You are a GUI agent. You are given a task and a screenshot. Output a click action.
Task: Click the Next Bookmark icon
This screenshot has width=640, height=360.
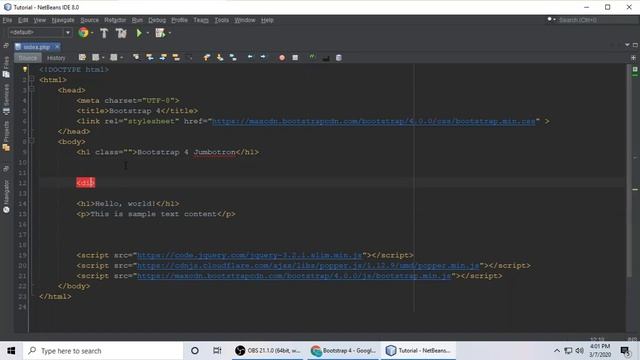(x=220, y=58)
